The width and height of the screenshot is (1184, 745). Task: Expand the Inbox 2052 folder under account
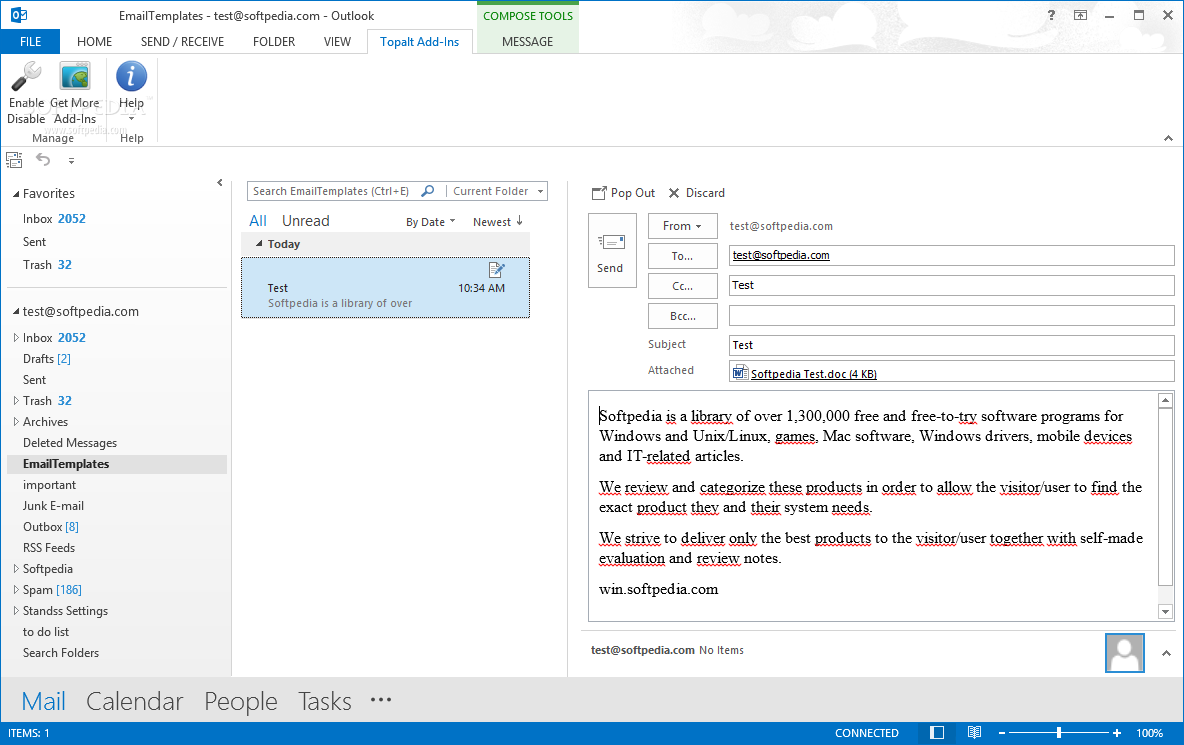(x=16, y=337)
